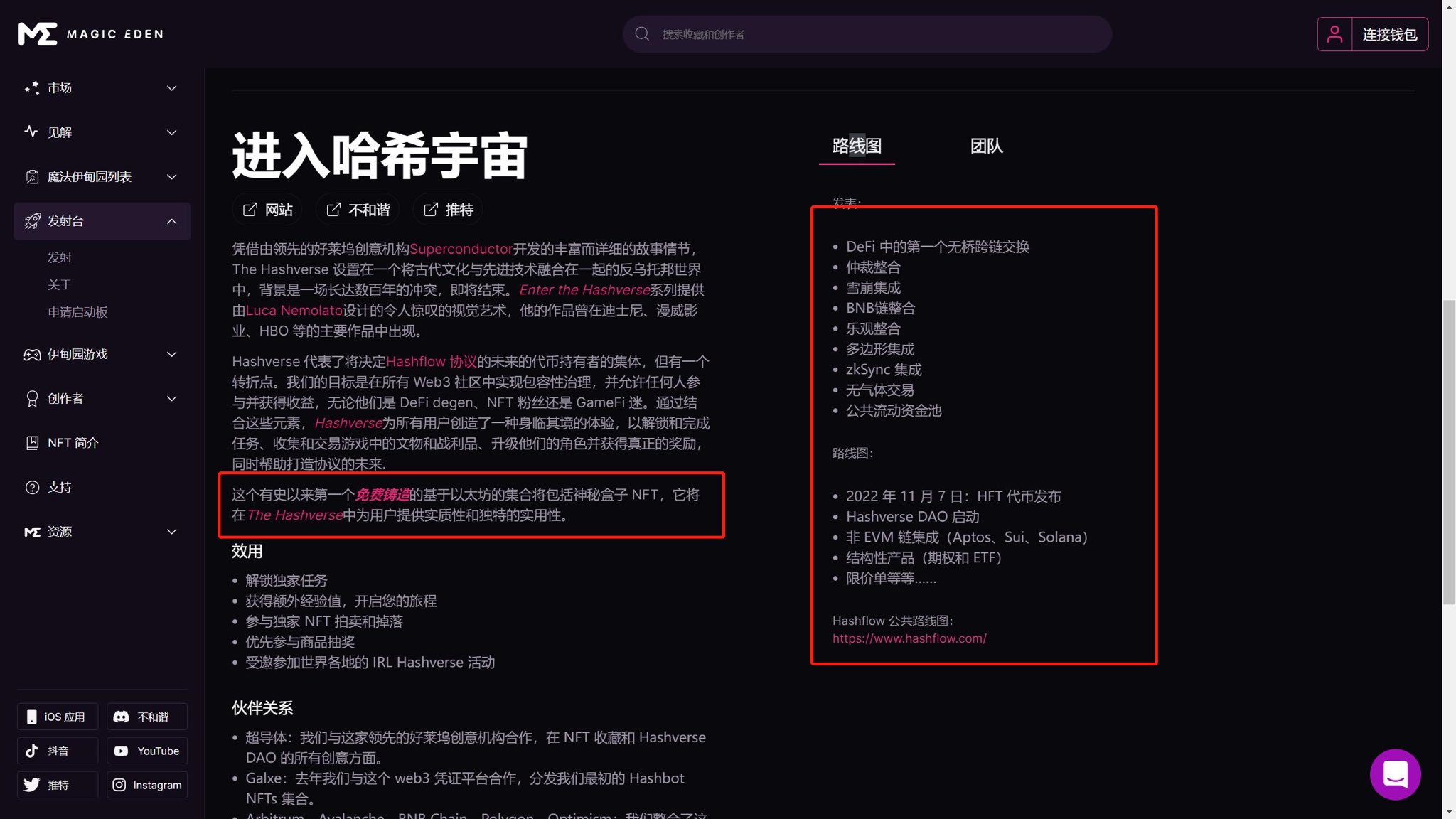The height and width of the screenshot is (819, 1456).
Task: Switch to the 团队 tab
Action: point(987,146)
